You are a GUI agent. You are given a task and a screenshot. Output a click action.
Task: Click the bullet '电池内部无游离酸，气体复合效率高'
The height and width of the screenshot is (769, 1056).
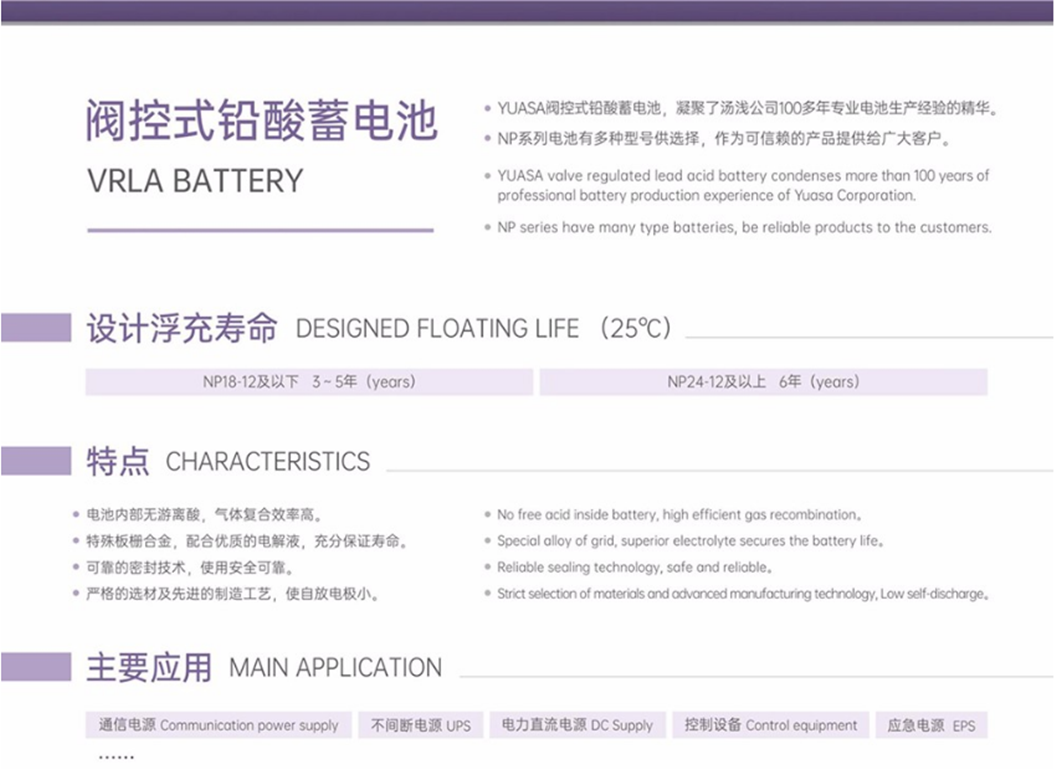coord(205,515)
